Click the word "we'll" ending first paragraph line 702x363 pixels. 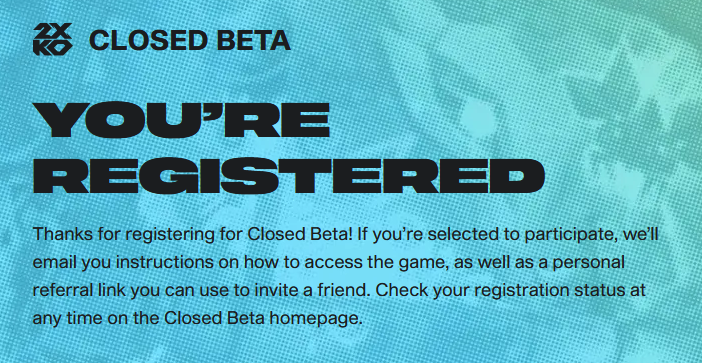(641, 235)
